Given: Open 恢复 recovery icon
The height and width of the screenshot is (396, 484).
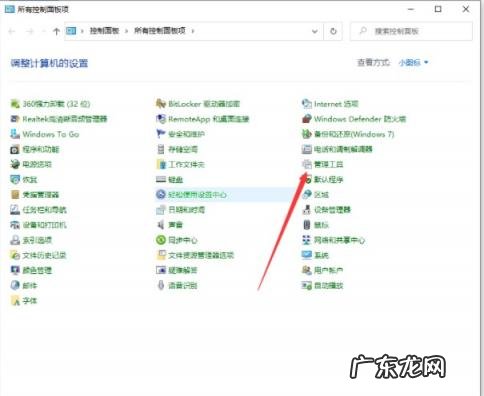Looking at the screenshot, I should [15, 179].
